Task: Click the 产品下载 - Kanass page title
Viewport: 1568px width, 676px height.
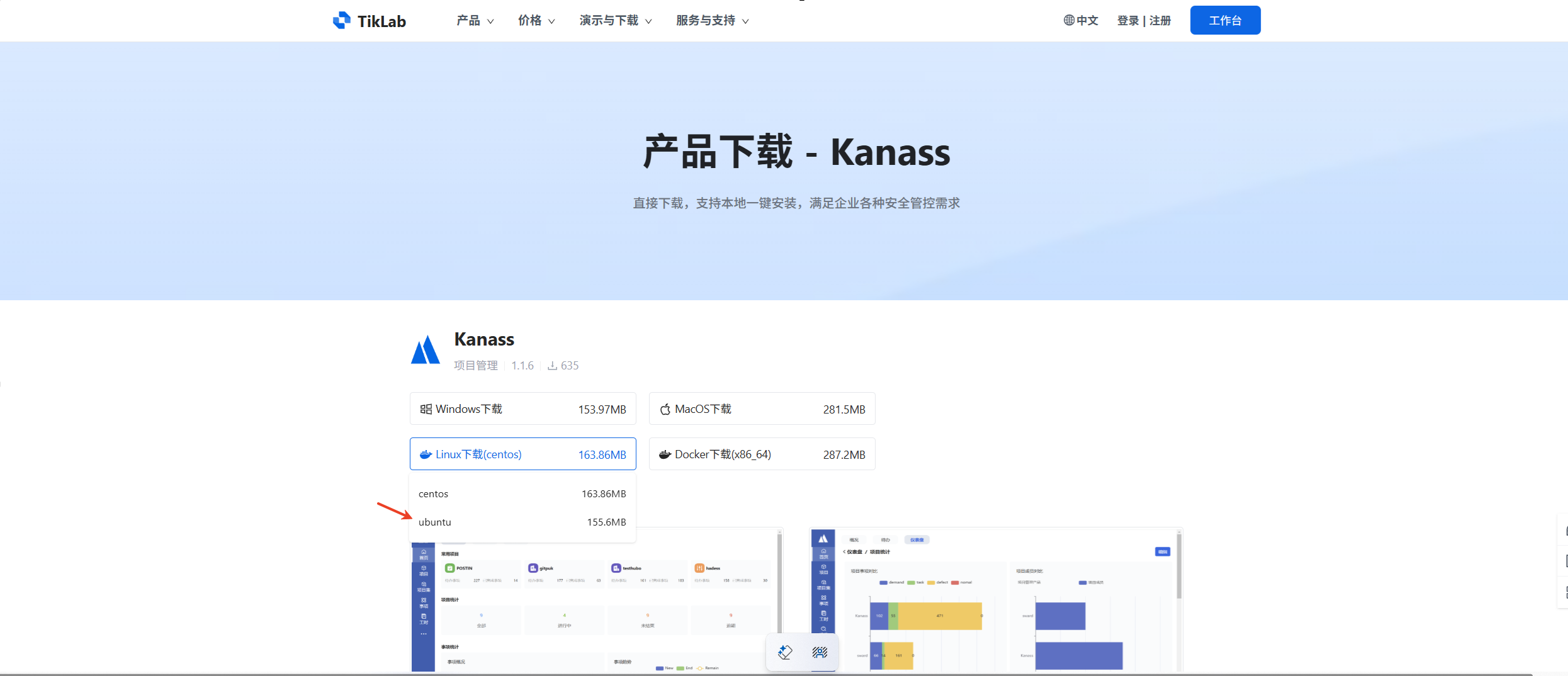Action: (796, 152)
